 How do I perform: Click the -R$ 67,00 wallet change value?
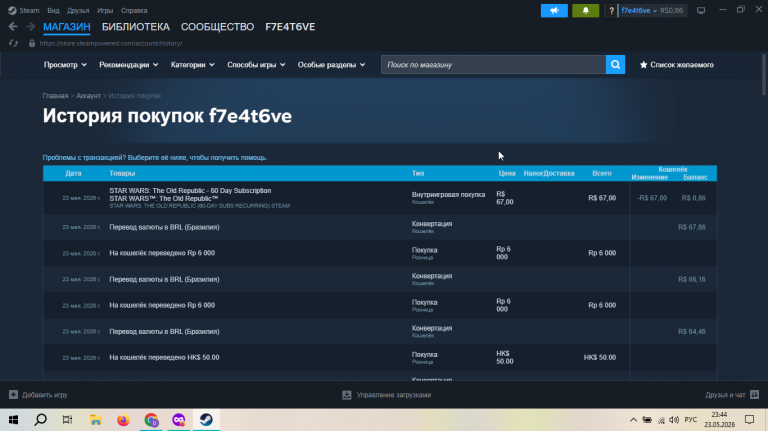pos(652,198)
